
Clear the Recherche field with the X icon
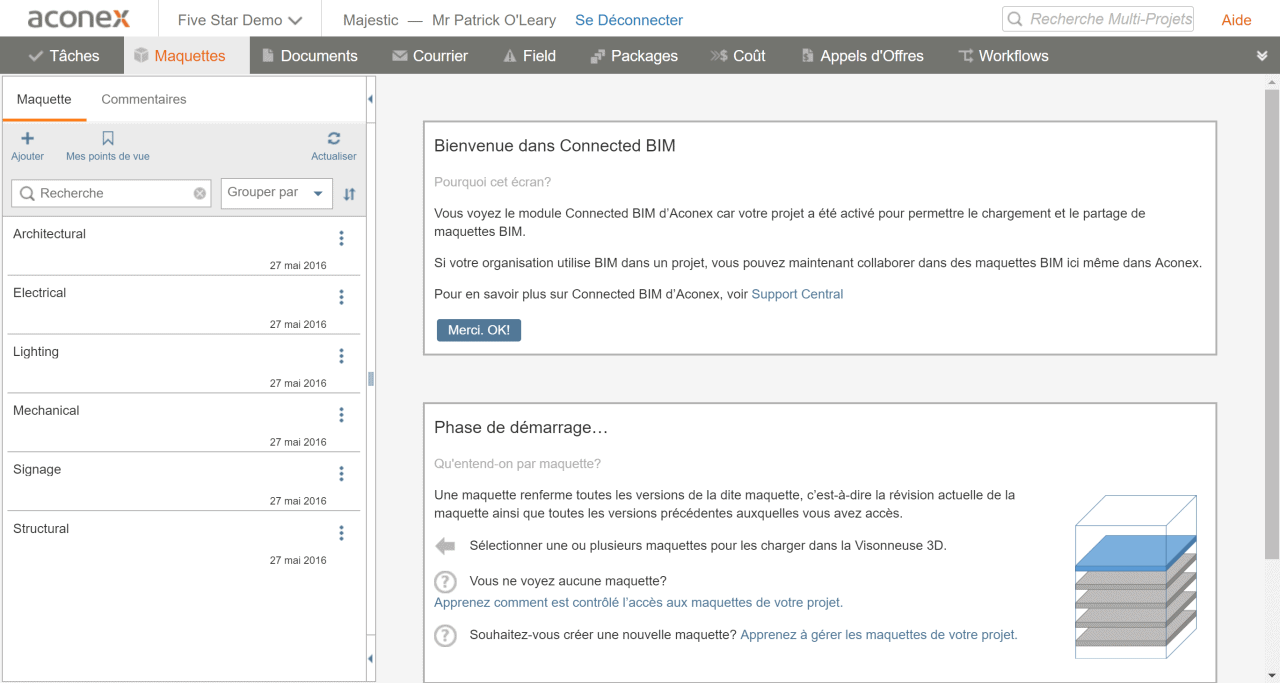[x=200, y=193]
